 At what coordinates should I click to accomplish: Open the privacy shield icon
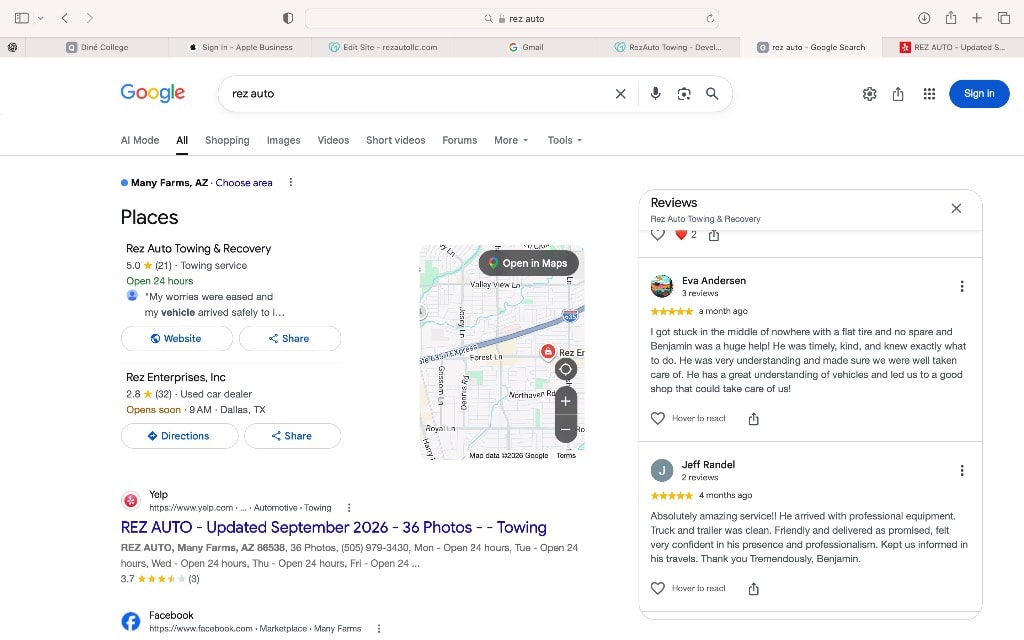point(288,18)
